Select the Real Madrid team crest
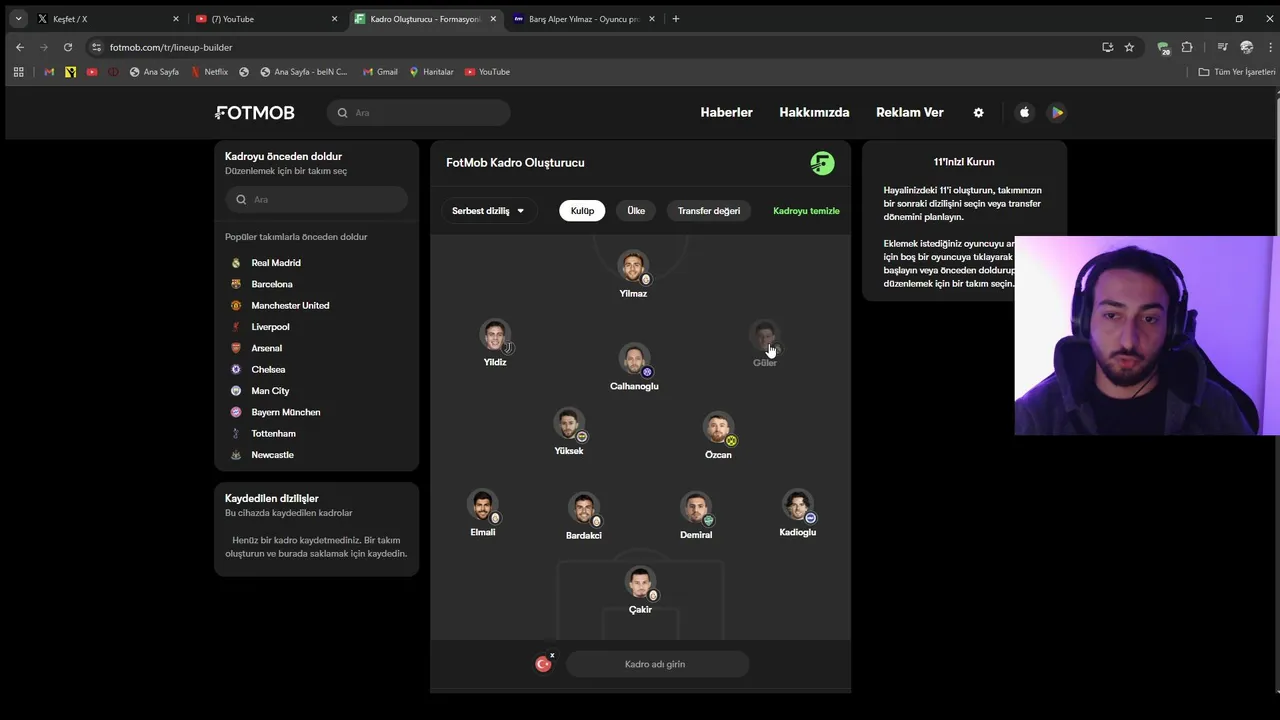1280x720 pixels. [x=236, y=263]
